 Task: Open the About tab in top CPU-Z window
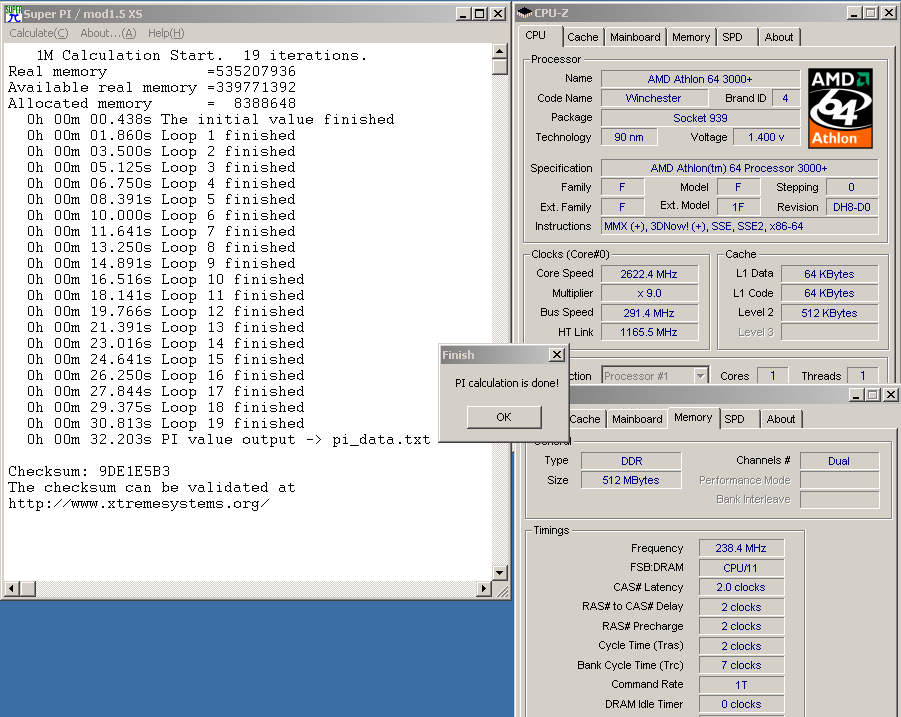pyautogui.click(x=779, y=37)
